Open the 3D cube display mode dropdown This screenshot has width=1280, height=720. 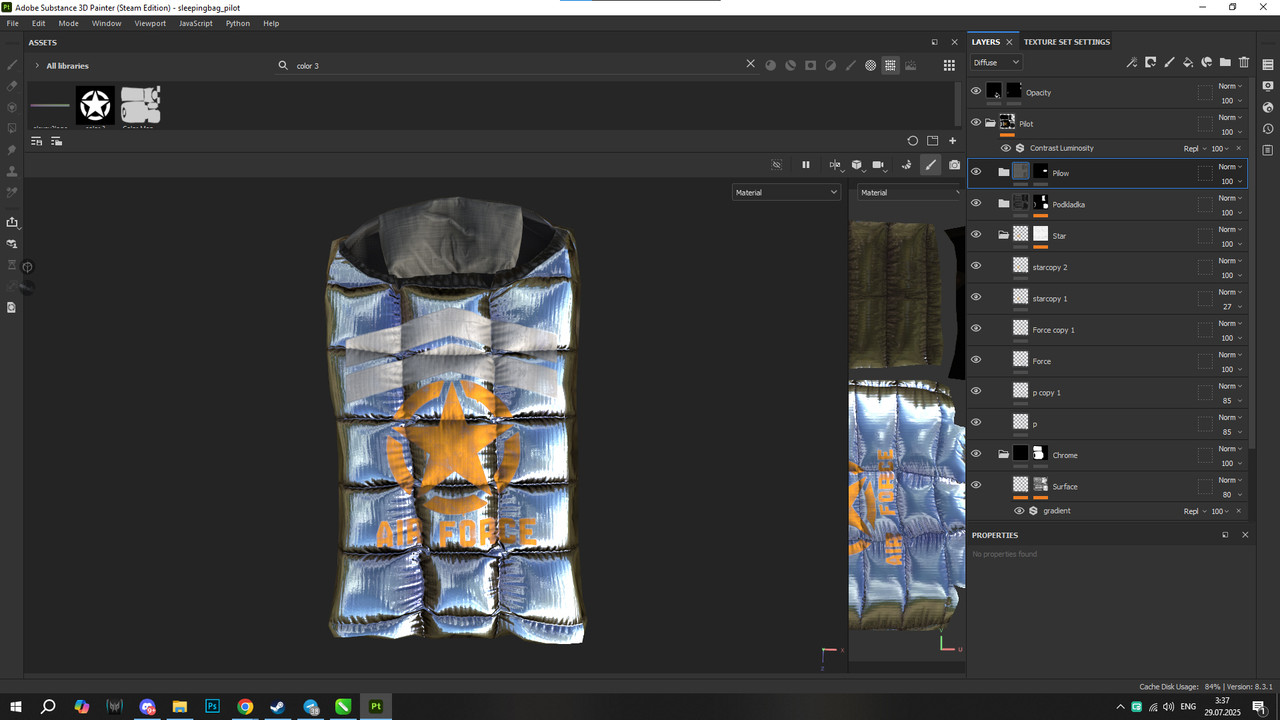point(857,165)
